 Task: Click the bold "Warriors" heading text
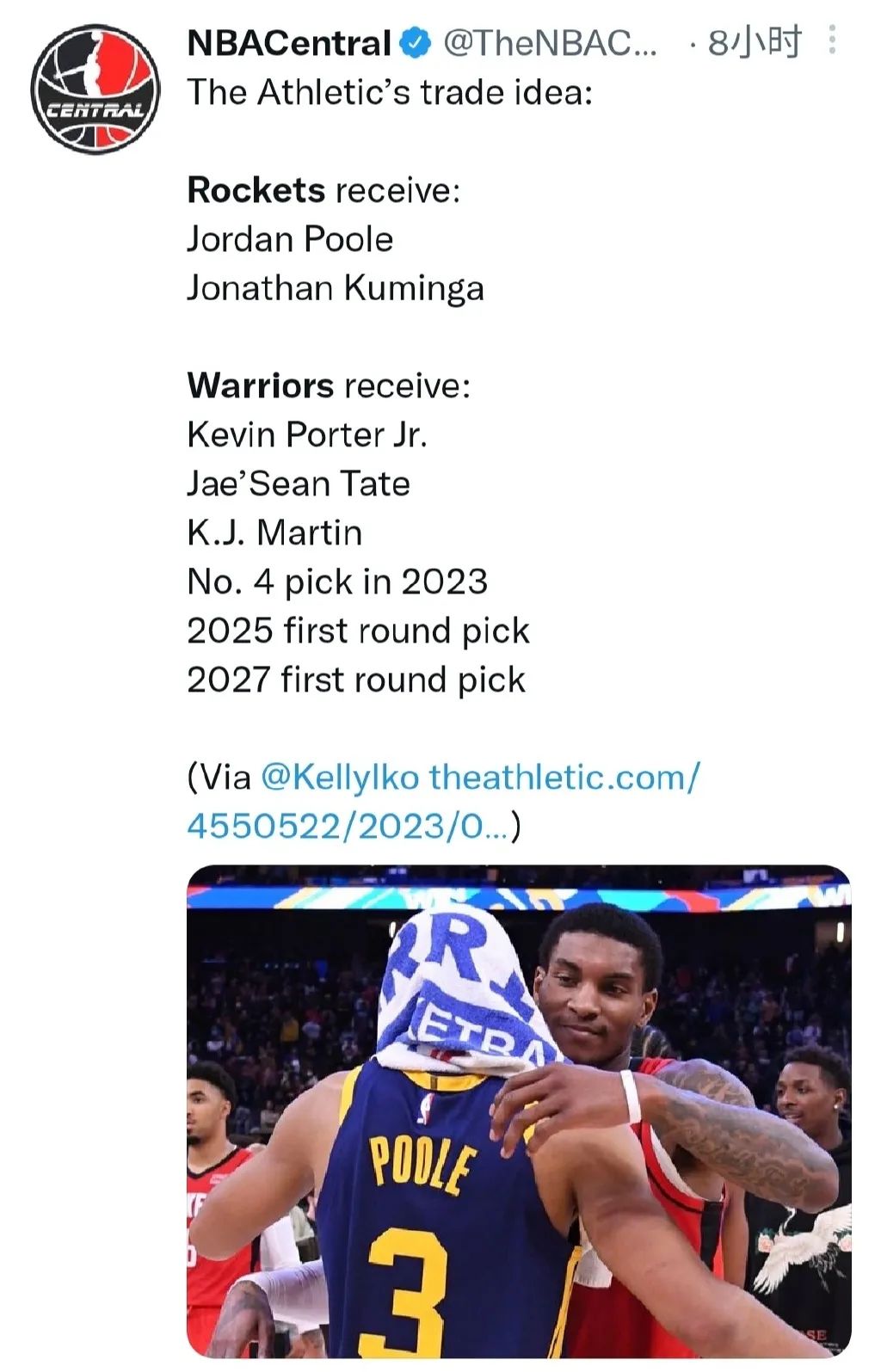(x=260, y=385)
